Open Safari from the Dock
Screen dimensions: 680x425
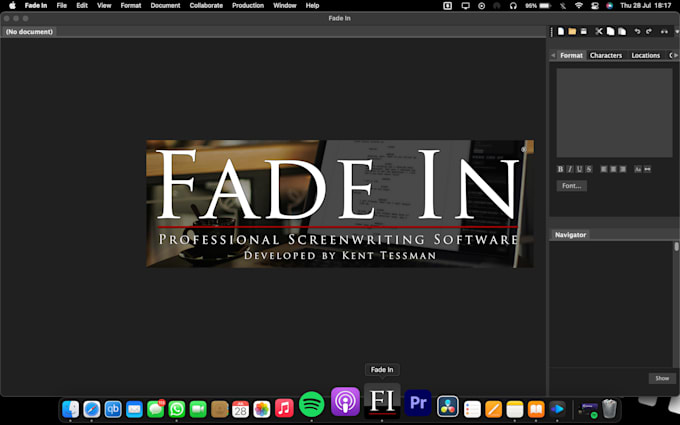(x=92, y=409)
